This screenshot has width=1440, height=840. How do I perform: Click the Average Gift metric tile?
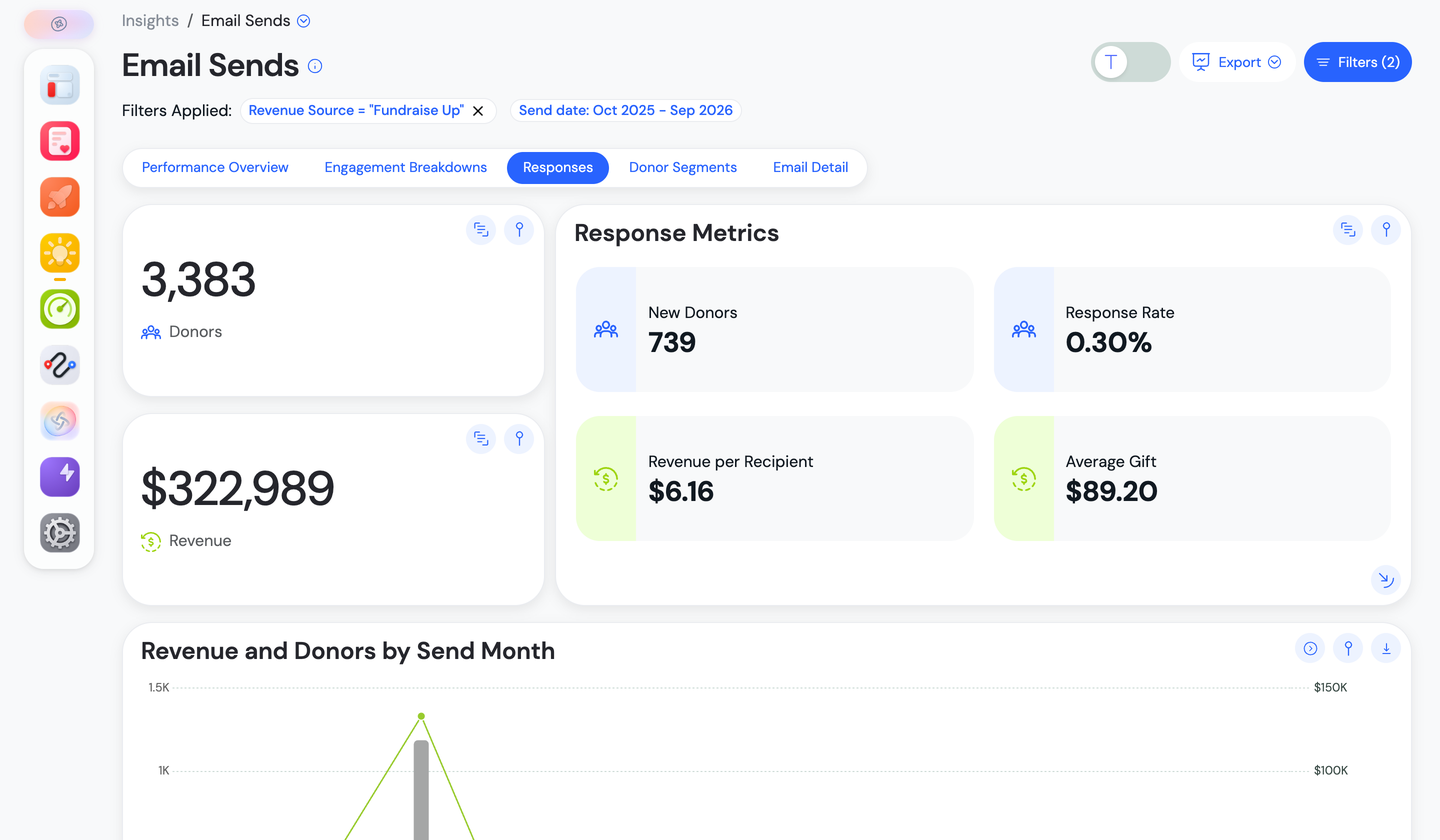(1192, 478)
